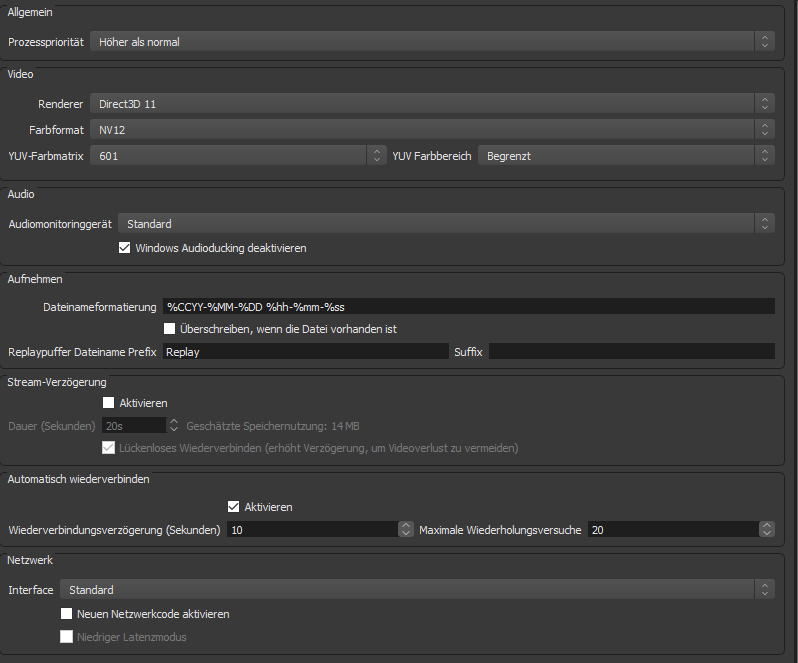Open the Audiomonitoringgerät dropdown
The width and height of the screenshot is (798, 663).
[x=445, y=224]
